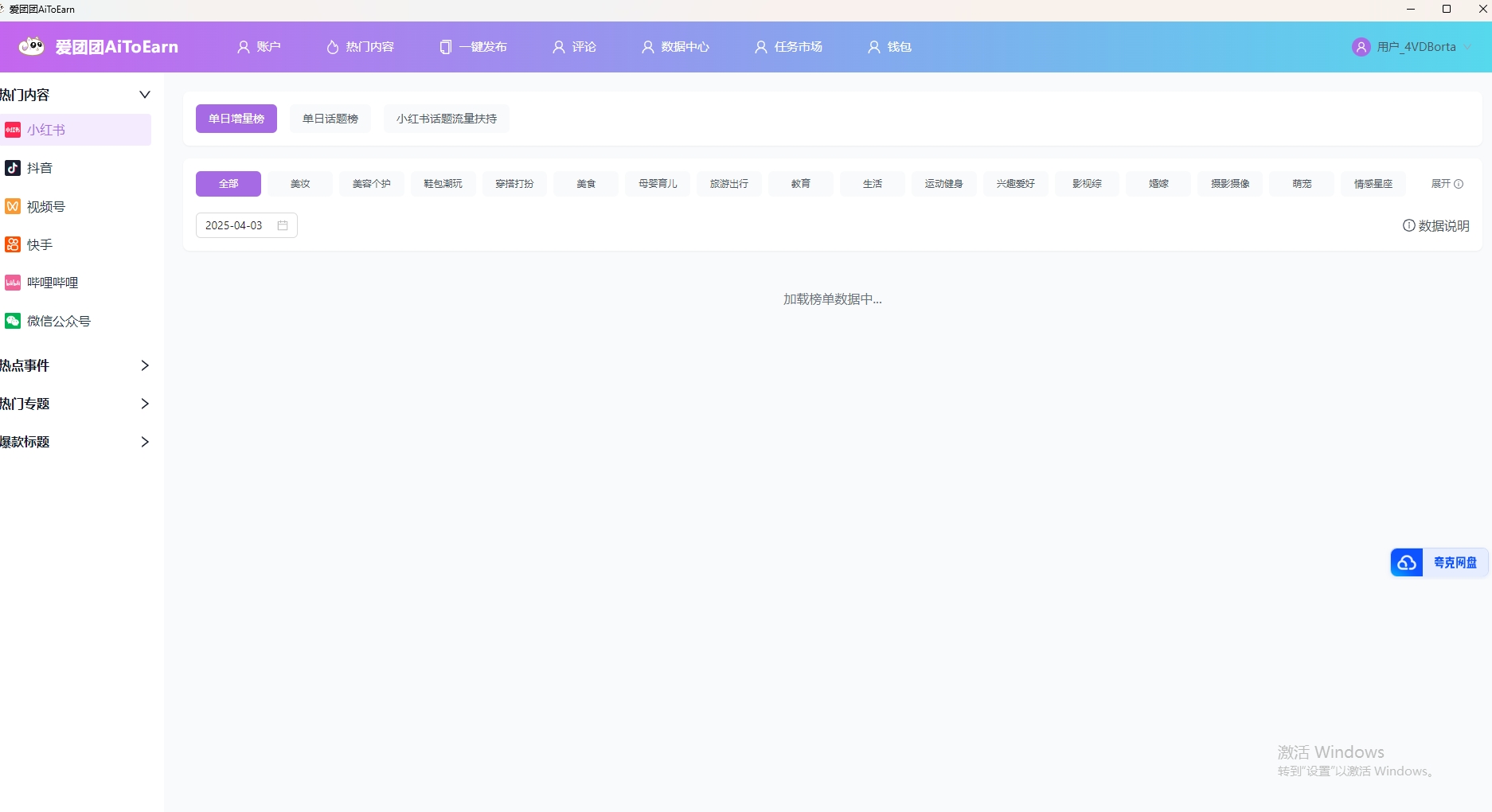Viewport: 1492px width, 812px height.
Task: Click the 快手 icon in sidebar
Action: (x=13, y=244)
